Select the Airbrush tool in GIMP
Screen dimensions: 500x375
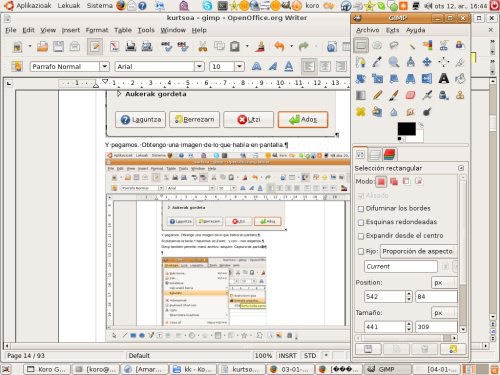(427, 95)
